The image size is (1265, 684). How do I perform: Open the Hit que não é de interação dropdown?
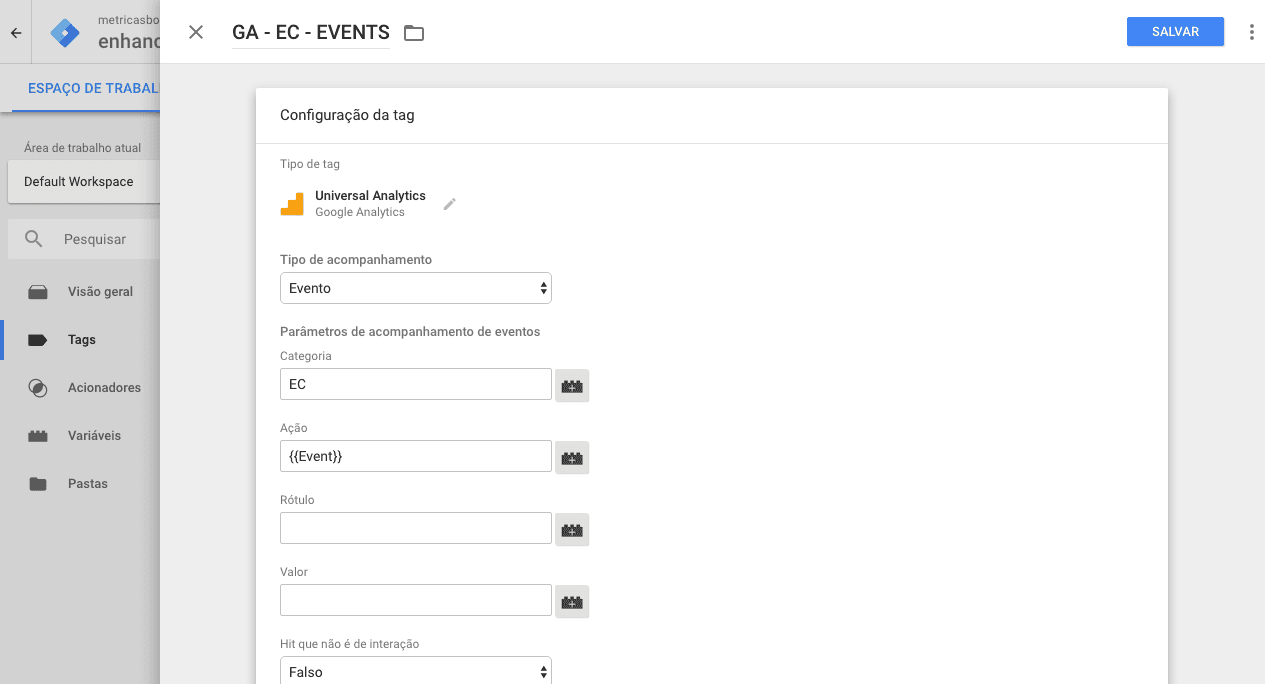click(415, 670)
